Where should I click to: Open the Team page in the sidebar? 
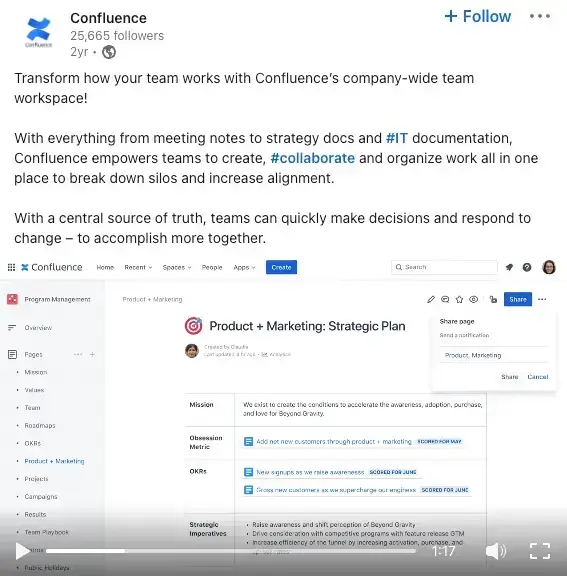pyautogui.click(x=32, y=408)
